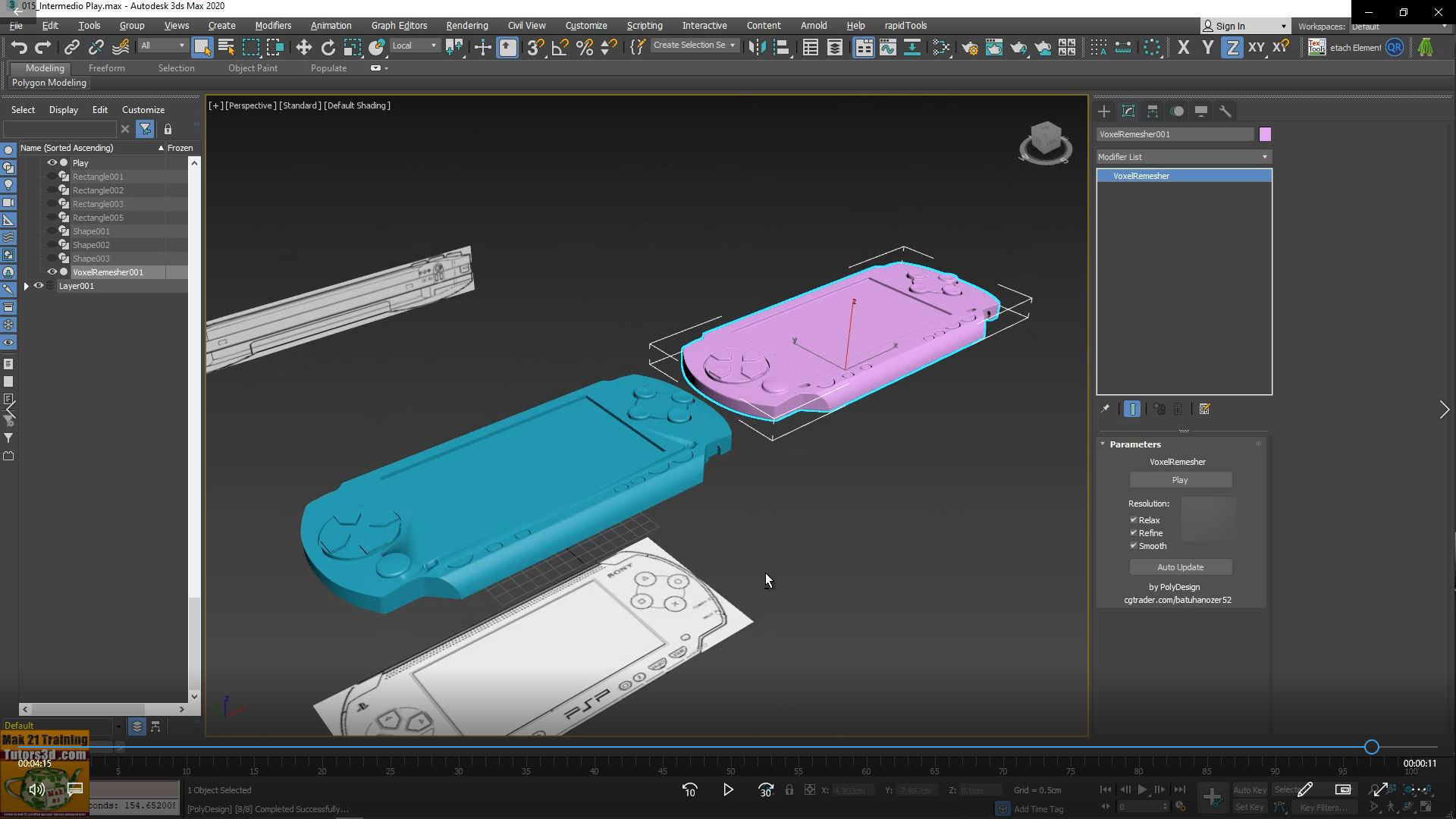Open the Select by Name list

click(x=226, y=48)
